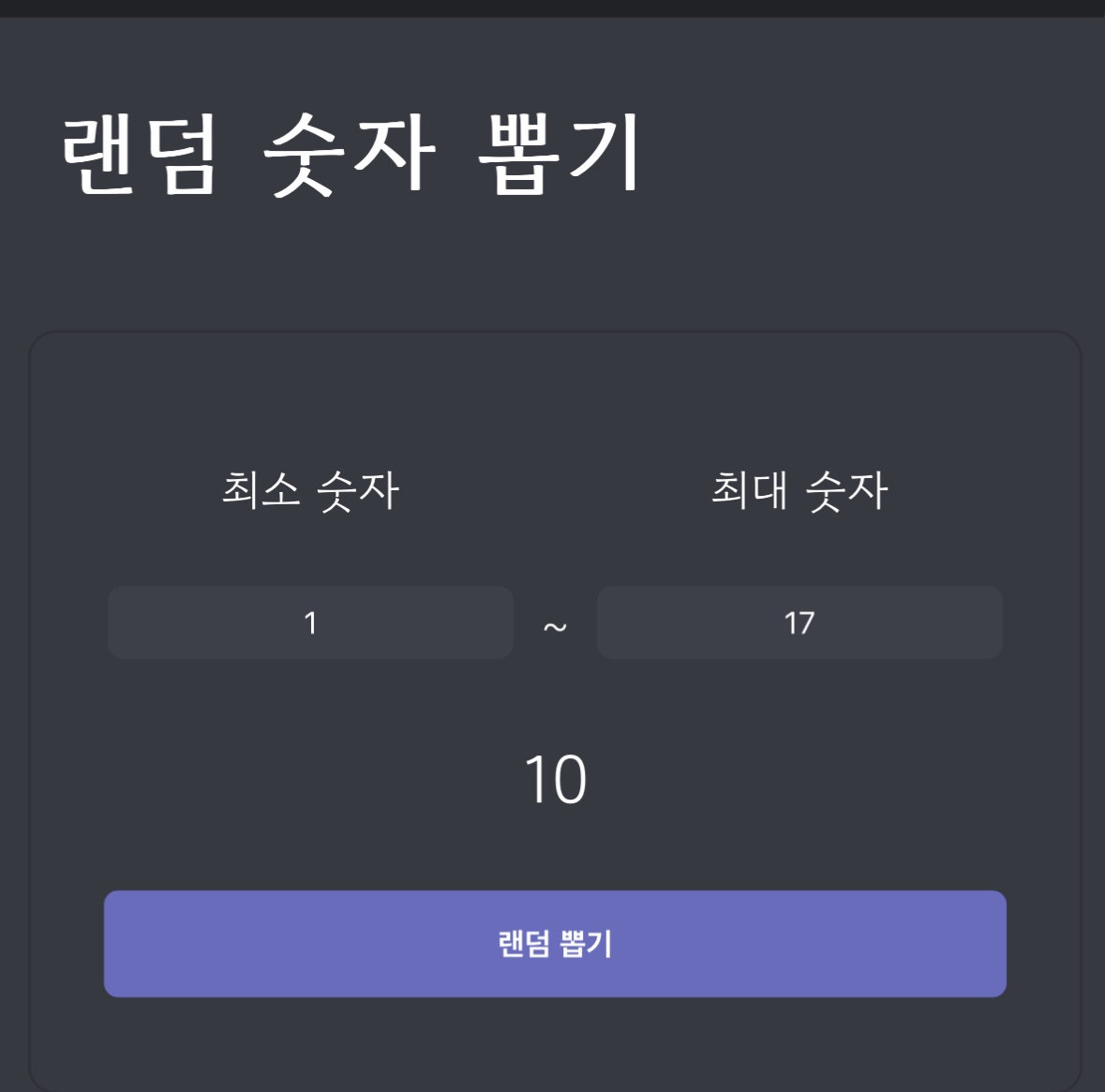
Task: Draw a new random number
Action: tap(555, 943)
